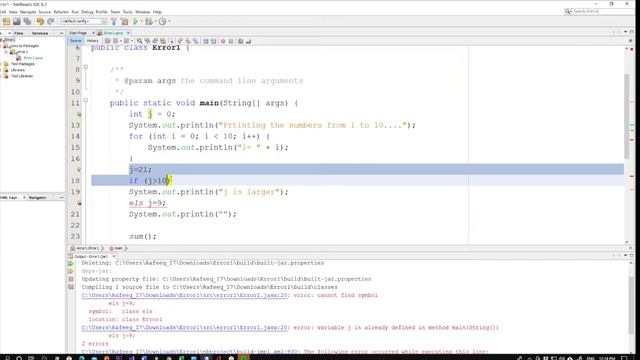Click the Clean and Build Project icon
The height and width of the screenshot is (360, 640).
click(x=124, y=21)
